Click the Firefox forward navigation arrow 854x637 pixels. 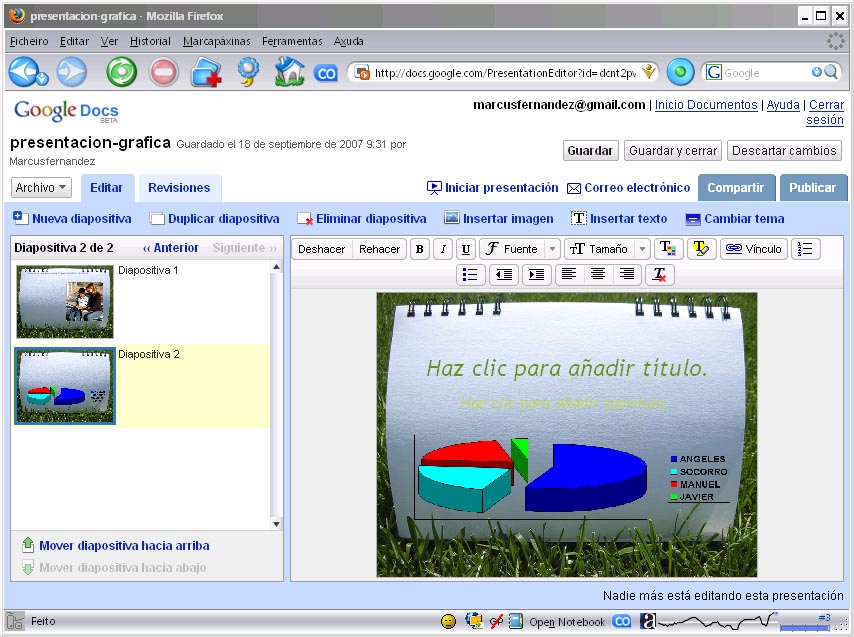[71, 72]
